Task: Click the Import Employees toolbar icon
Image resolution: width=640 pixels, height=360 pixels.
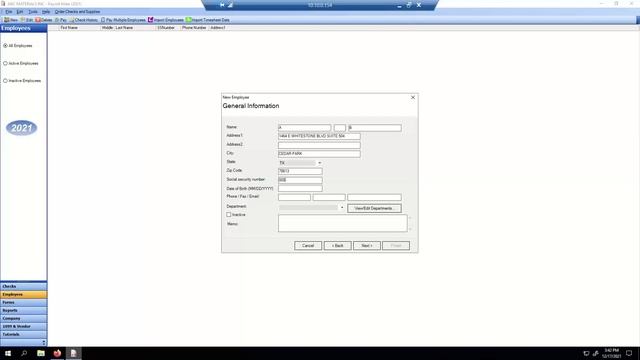Action: point(166,20)
